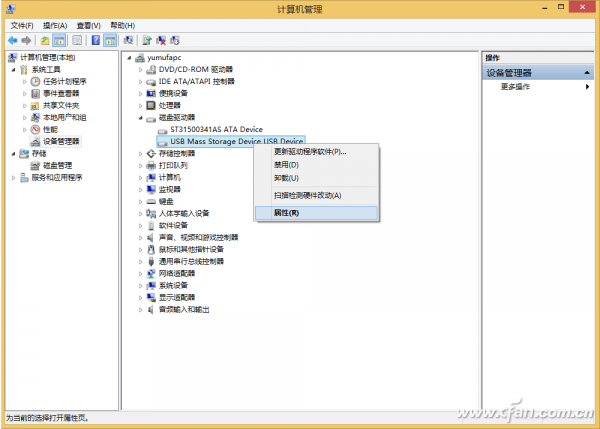Open the More Actions submenu arrow
The image size is (600, 429).
coord(587,87)
